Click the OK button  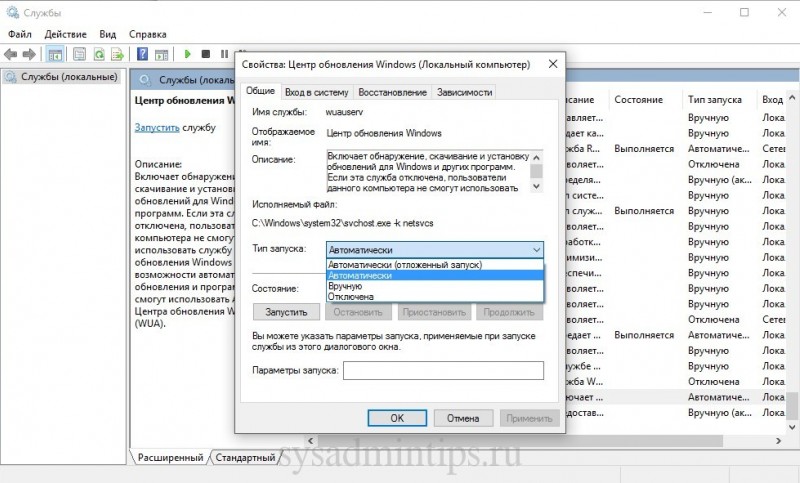coord(397,418)
